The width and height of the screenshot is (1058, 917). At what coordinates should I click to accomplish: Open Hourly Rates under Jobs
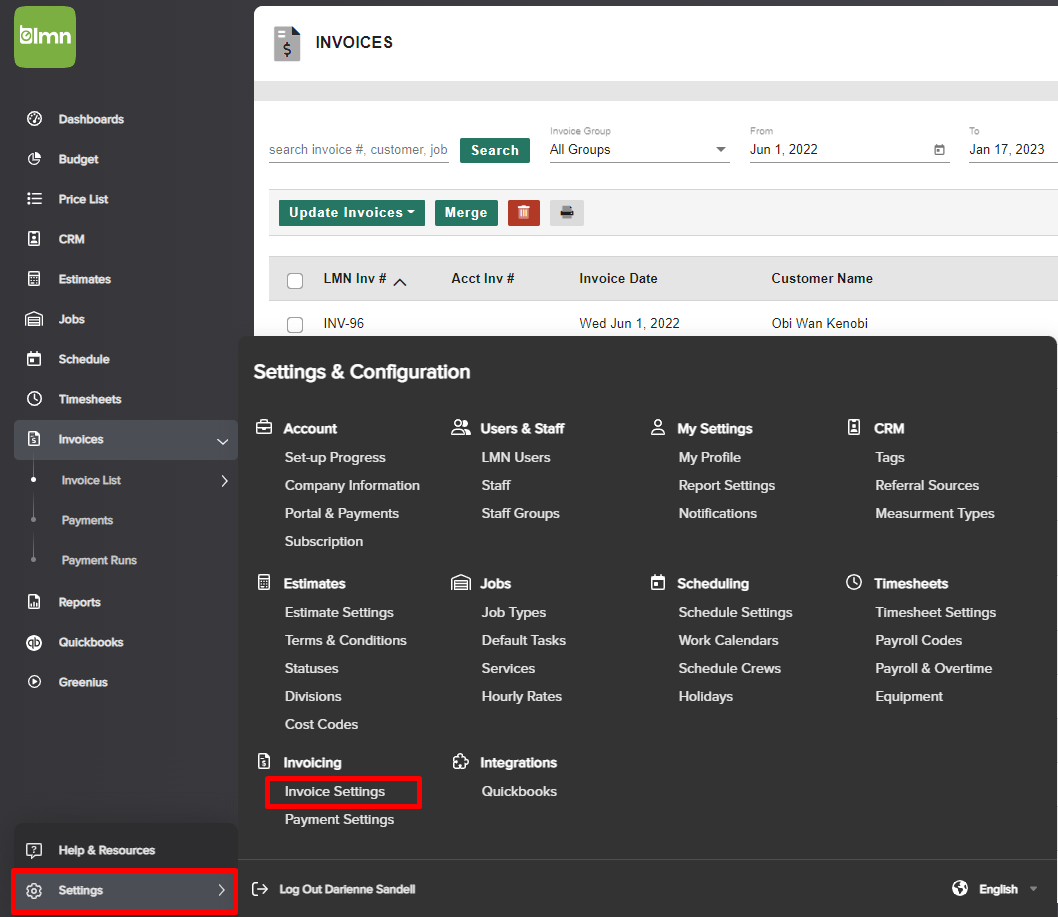coord(522,696)
